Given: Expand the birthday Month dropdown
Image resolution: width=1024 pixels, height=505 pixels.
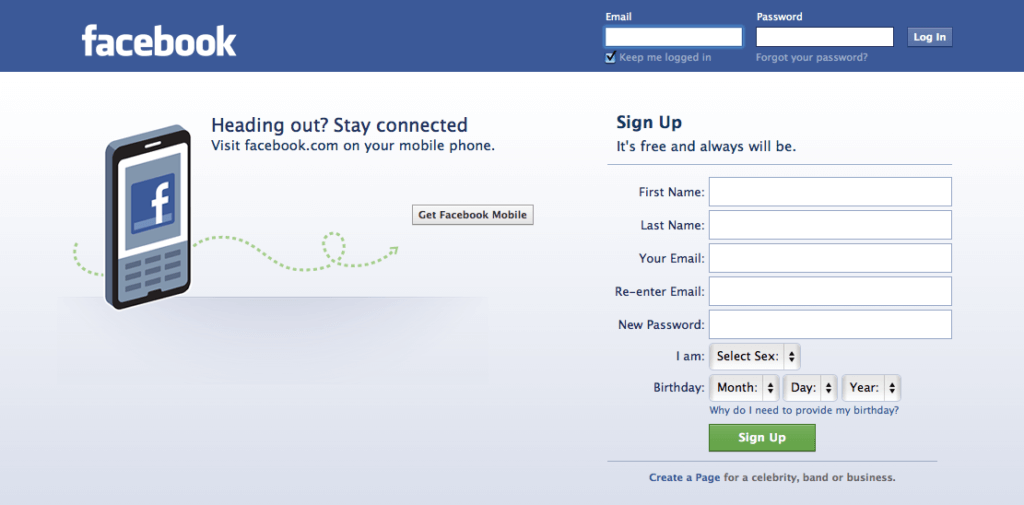Looking at the screenshot, I should coord(745,388).
